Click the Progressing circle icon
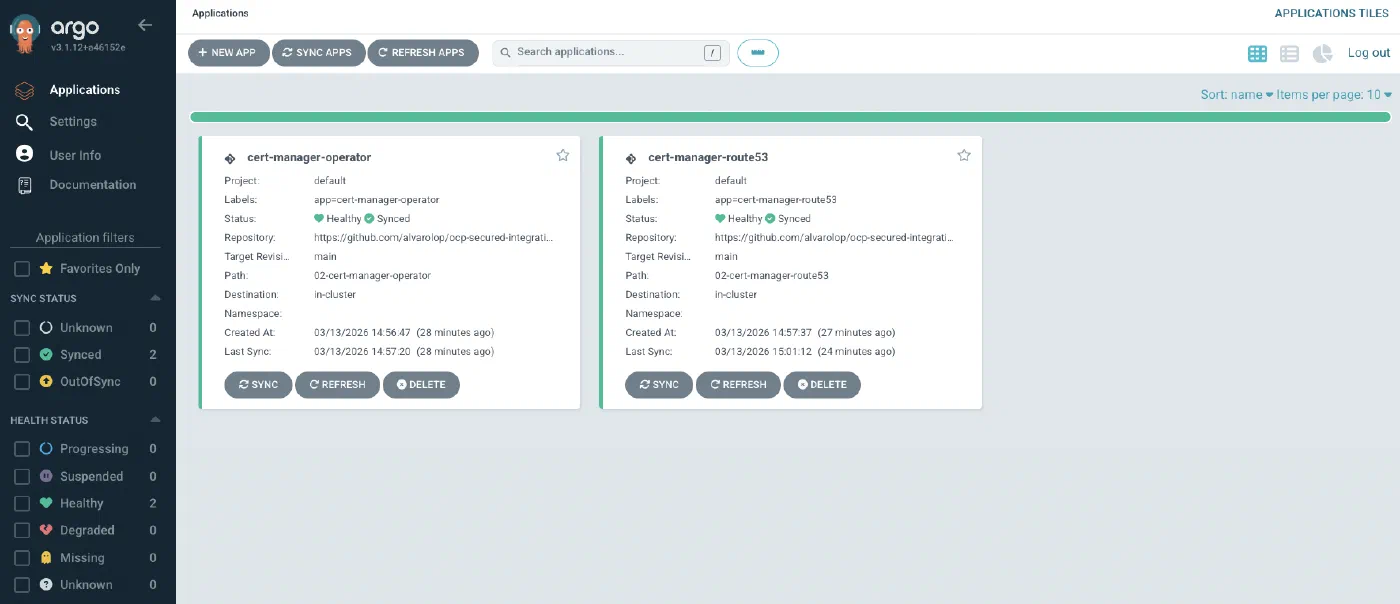The height and width of the screenshot is (604, 1400). click(46, 449)
